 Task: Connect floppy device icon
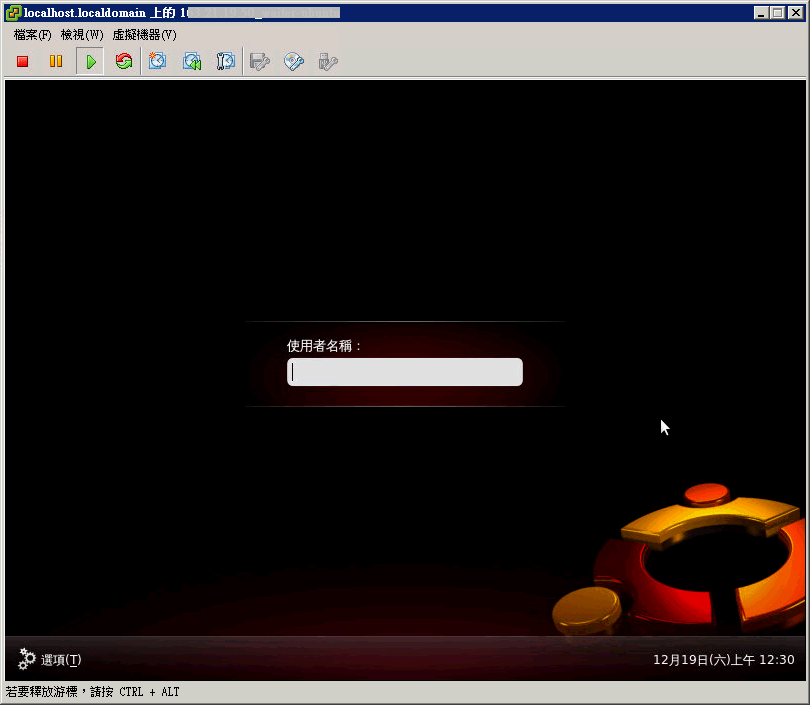click(260, 61)
